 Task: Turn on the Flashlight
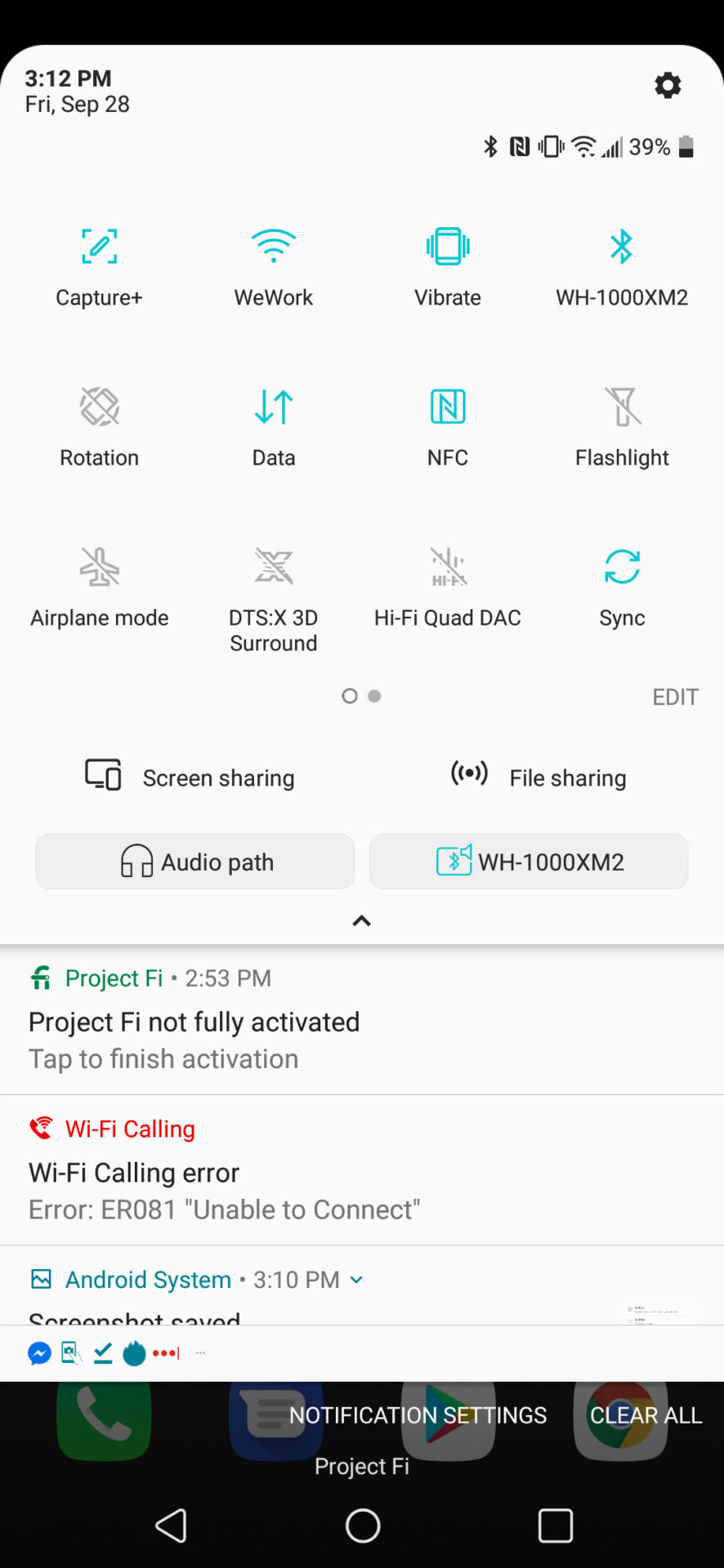[622, 407]
